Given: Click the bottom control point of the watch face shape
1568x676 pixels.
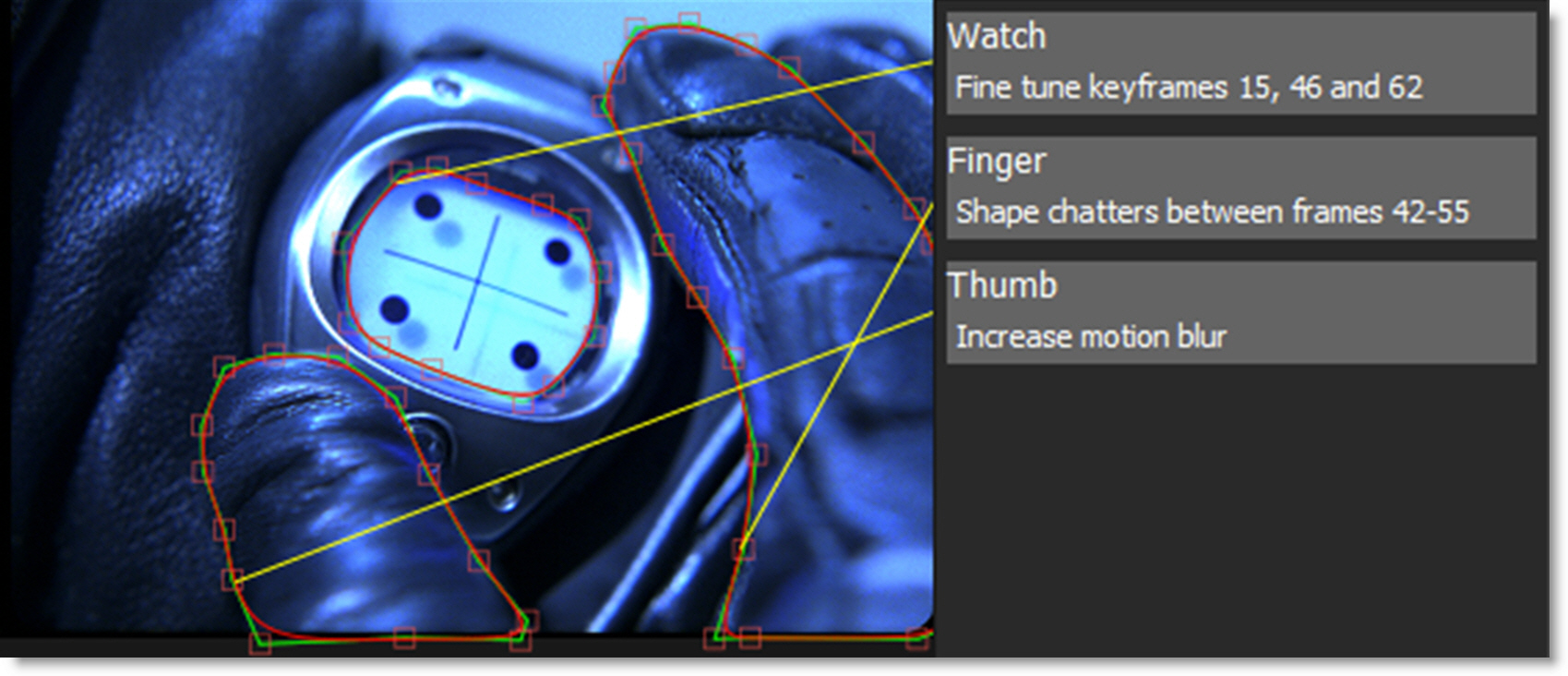Looking at the screenshot, I should pyautogui.click(x=522, y=403).
